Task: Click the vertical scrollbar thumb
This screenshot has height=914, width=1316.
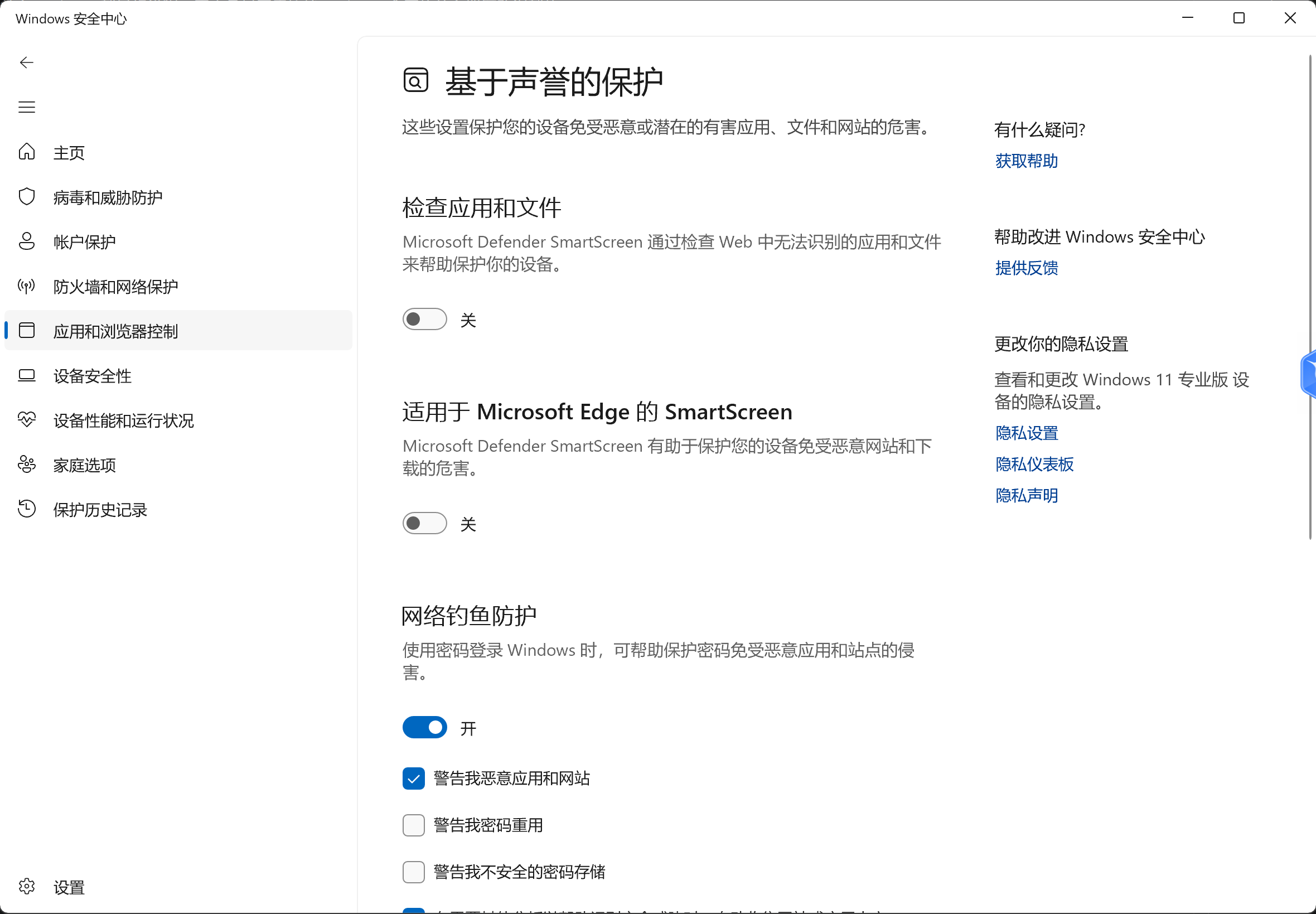Action: [x=1310, y=297]
